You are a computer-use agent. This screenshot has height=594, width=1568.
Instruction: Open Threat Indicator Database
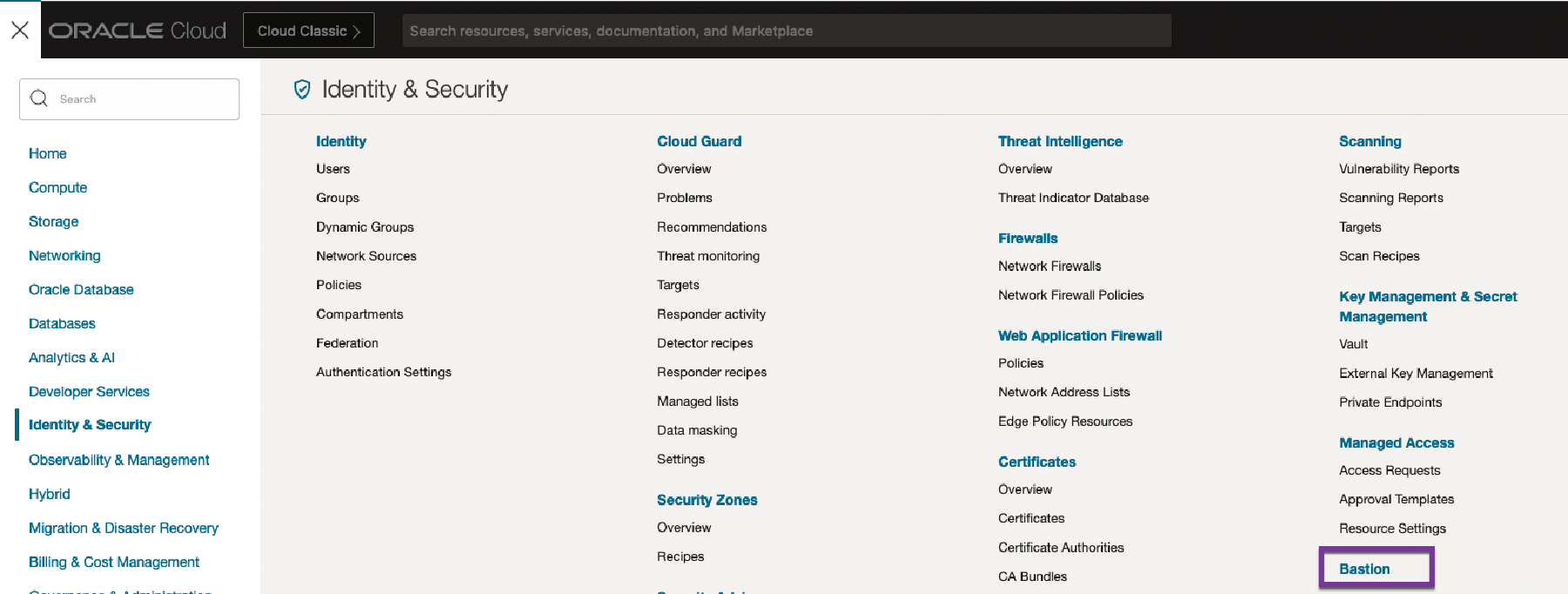click(x=1073, y=198)
